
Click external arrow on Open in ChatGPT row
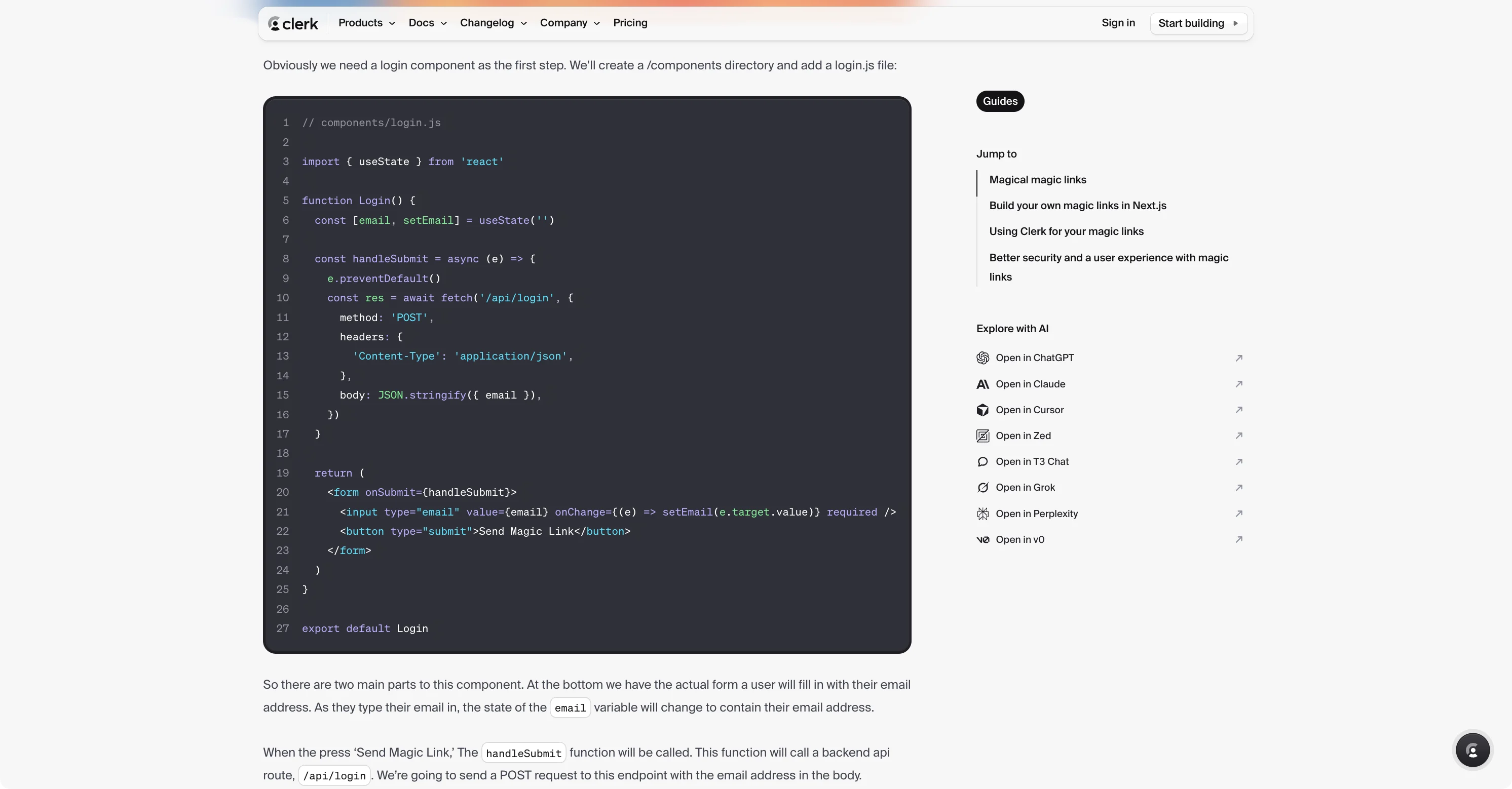(x=1238, y=358)
